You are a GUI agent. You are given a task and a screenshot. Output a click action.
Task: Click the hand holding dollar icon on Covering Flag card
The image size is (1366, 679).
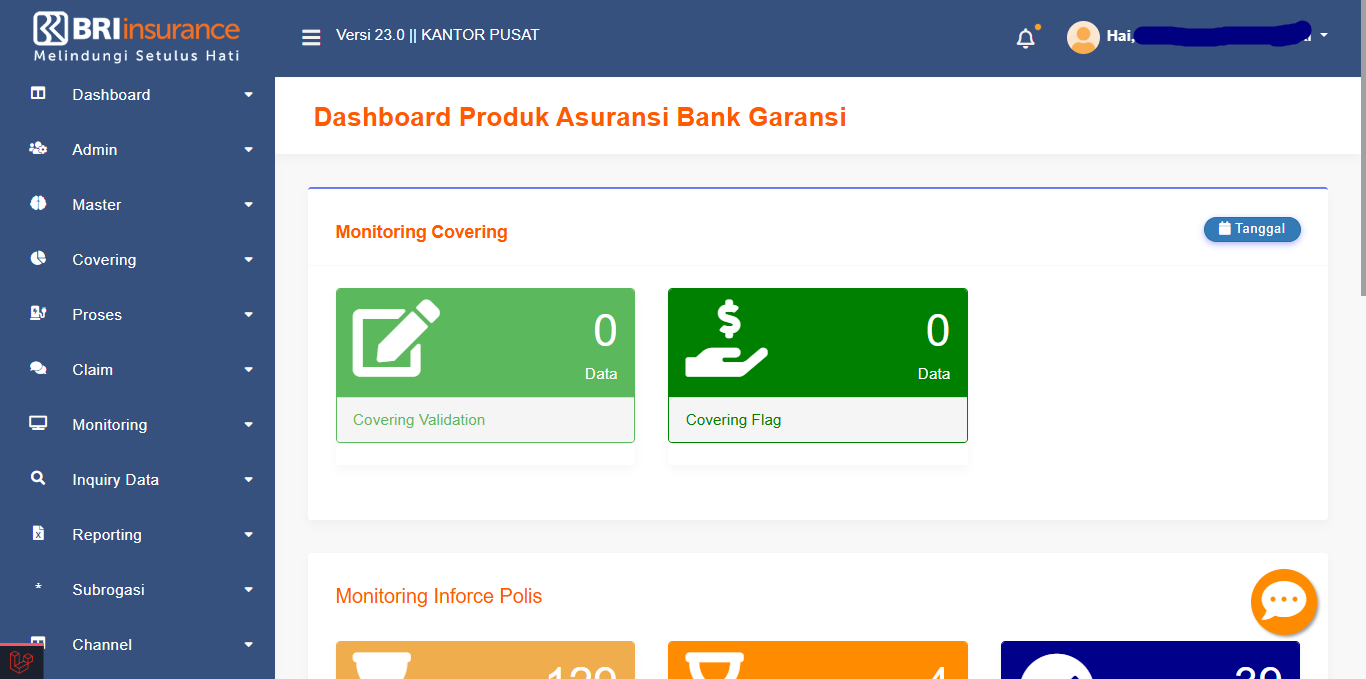pyautogui.click(x=727, y=339)
